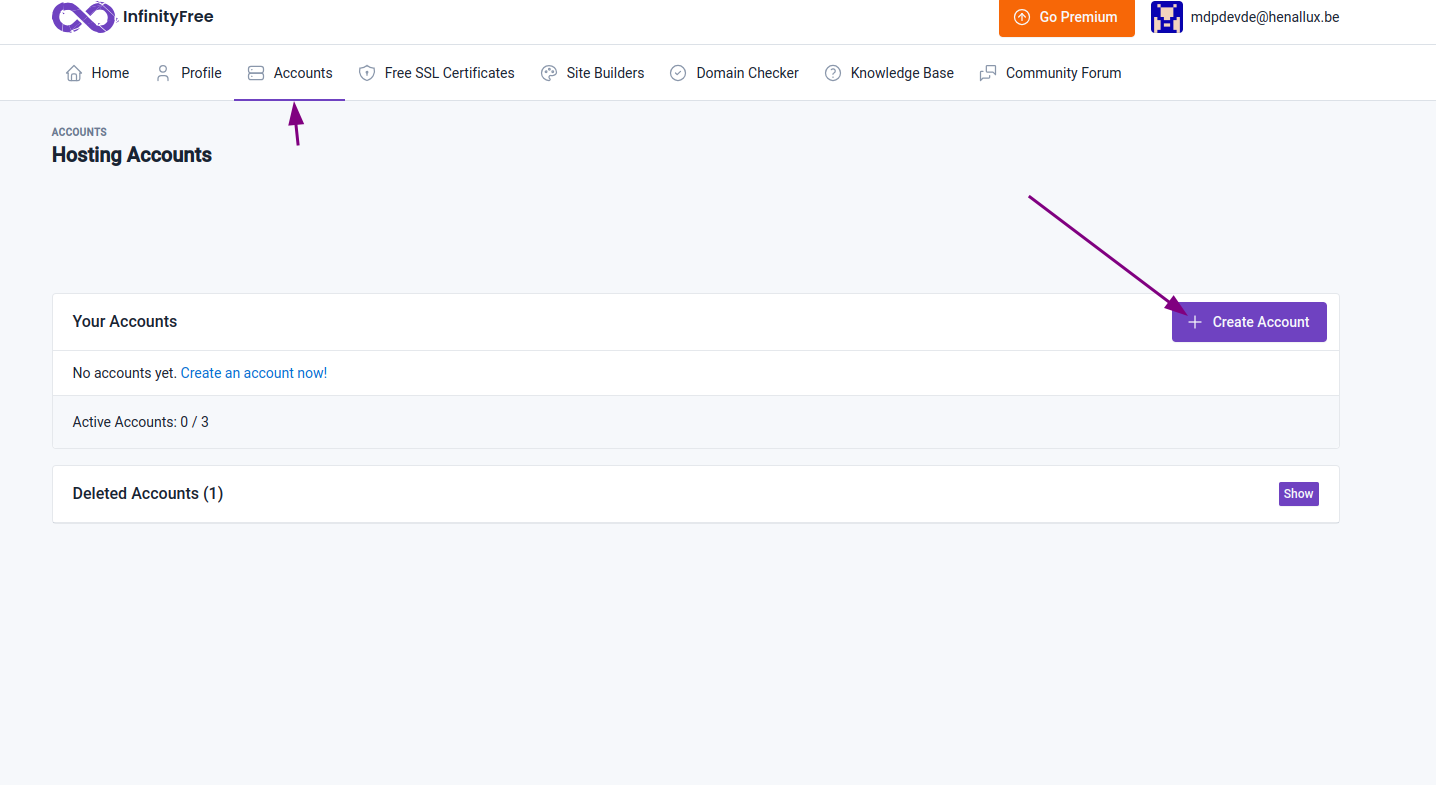Show the deleted accounts list
The width and height of the screenshot is (1436, 785).
pyautogui.click(x=1298, y=494)
